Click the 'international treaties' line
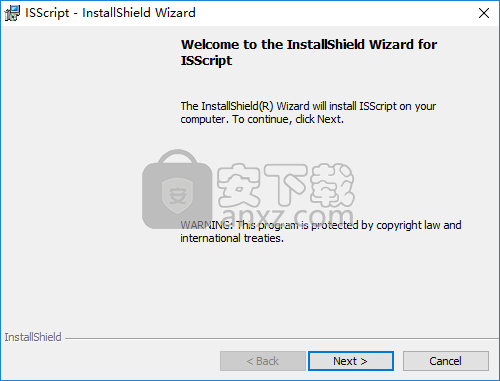 tap(232, 238)
